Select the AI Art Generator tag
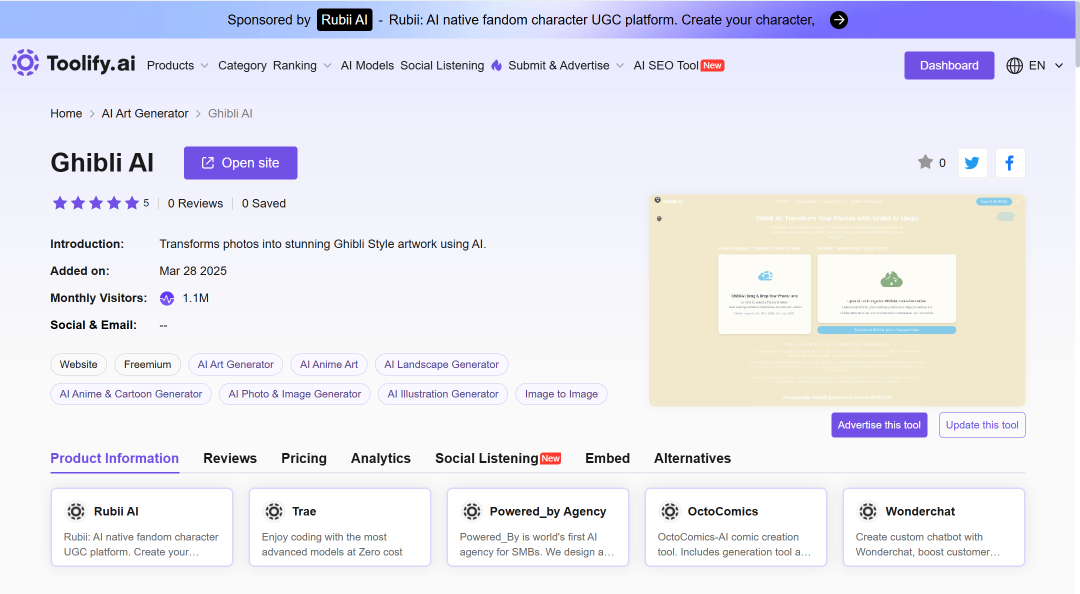 (236, 365)
